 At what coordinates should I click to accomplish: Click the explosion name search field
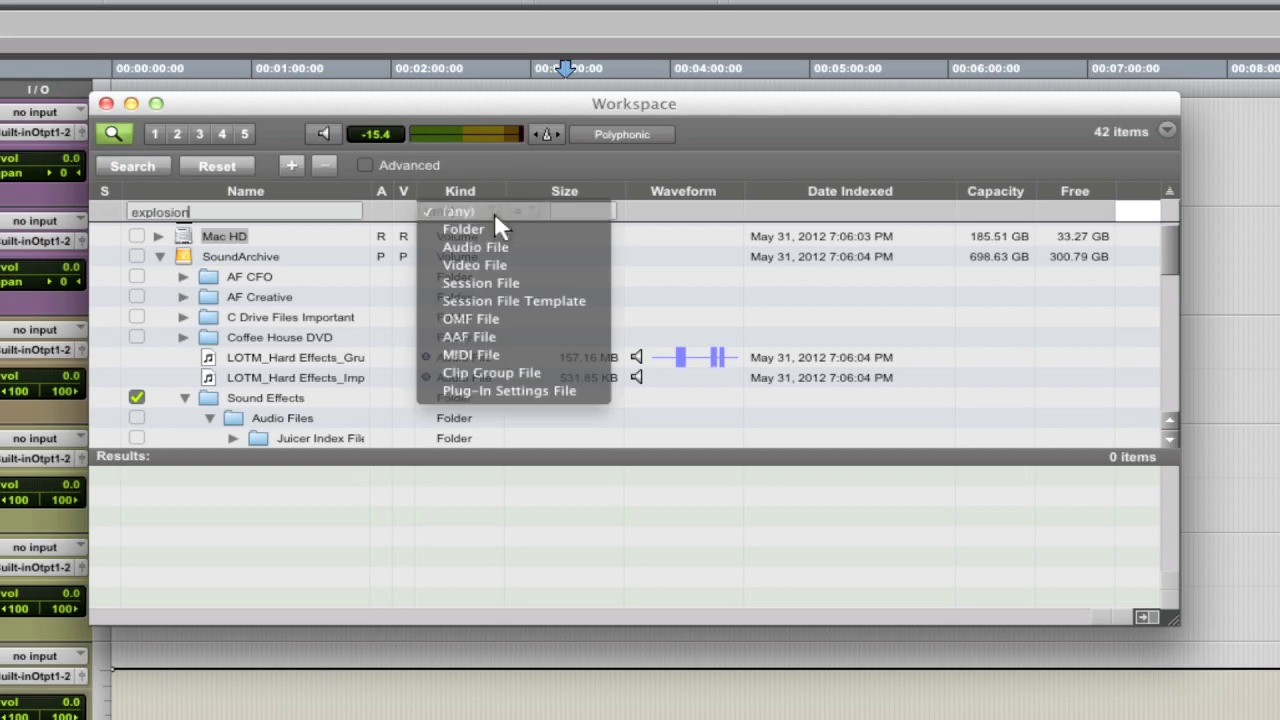pyautogui.click(x=245, y=212)
